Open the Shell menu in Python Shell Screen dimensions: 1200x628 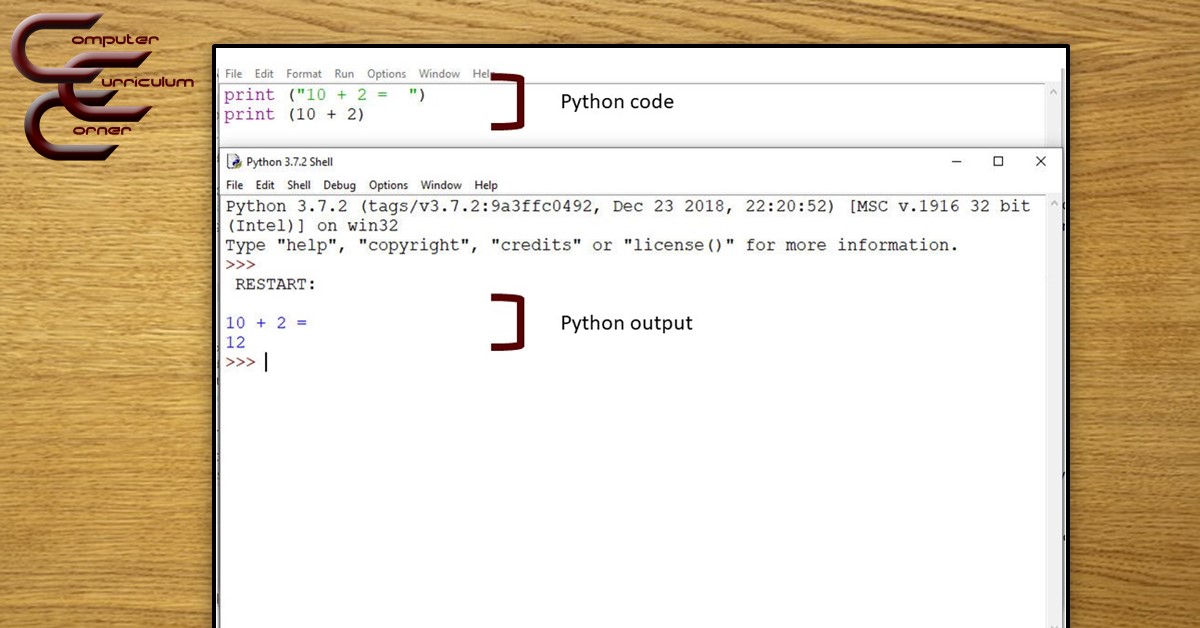tap(298, 185)
